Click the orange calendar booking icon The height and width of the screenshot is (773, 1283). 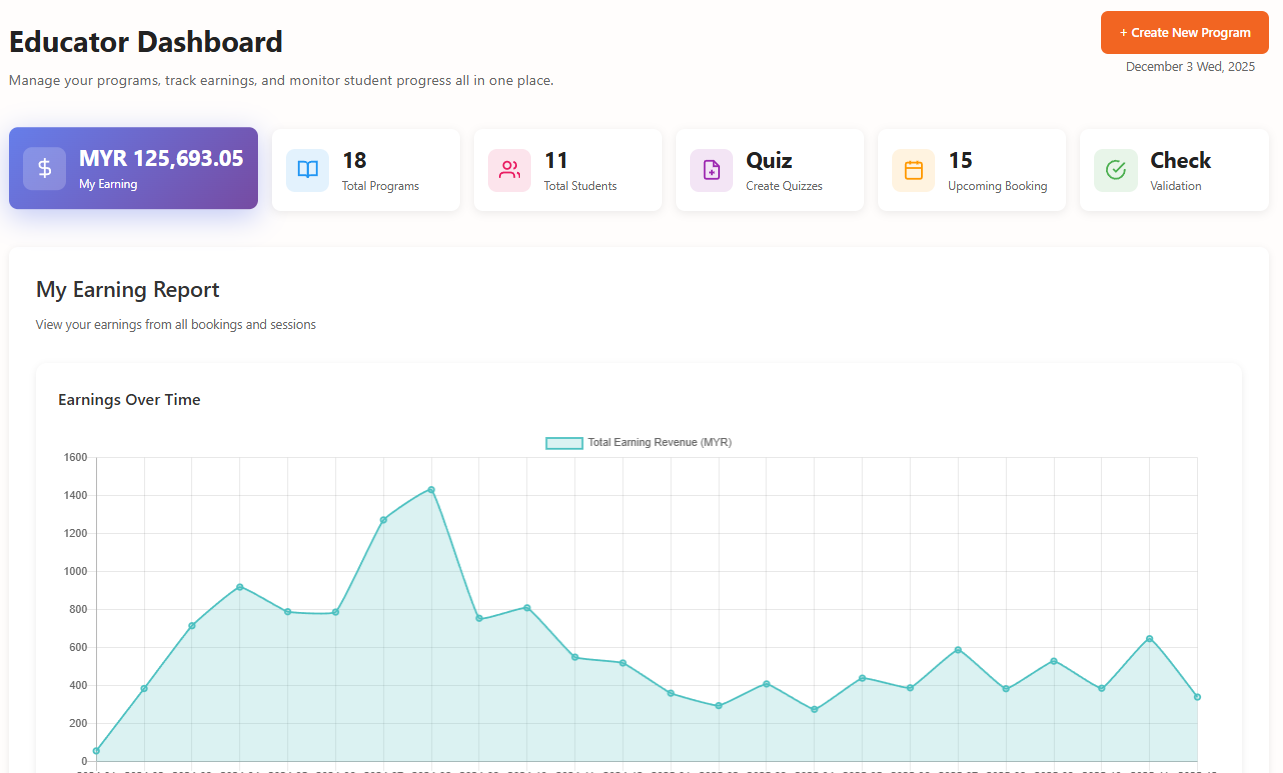pos(913,170)
